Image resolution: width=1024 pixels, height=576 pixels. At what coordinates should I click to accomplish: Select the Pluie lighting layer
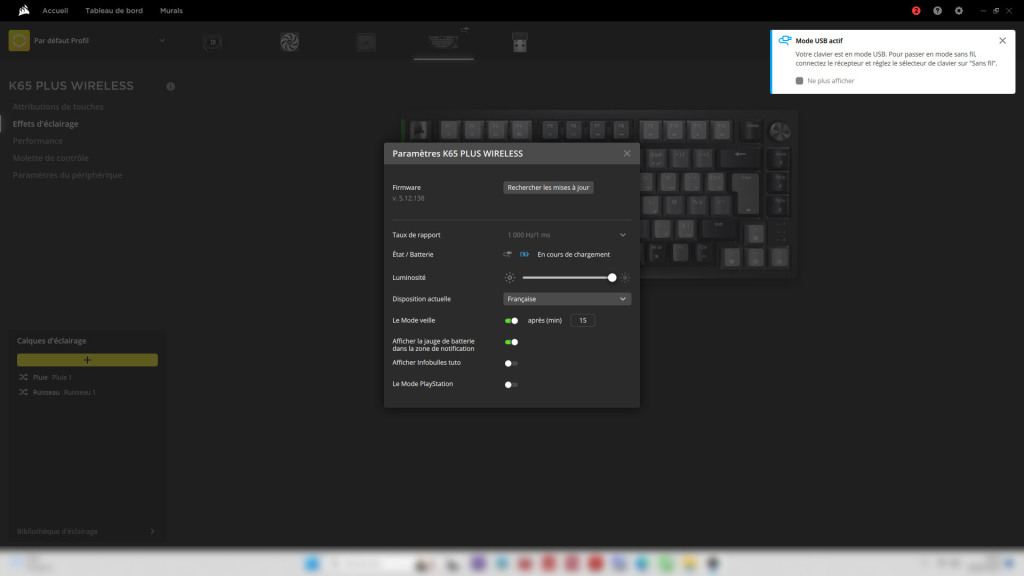pos(52,377)
